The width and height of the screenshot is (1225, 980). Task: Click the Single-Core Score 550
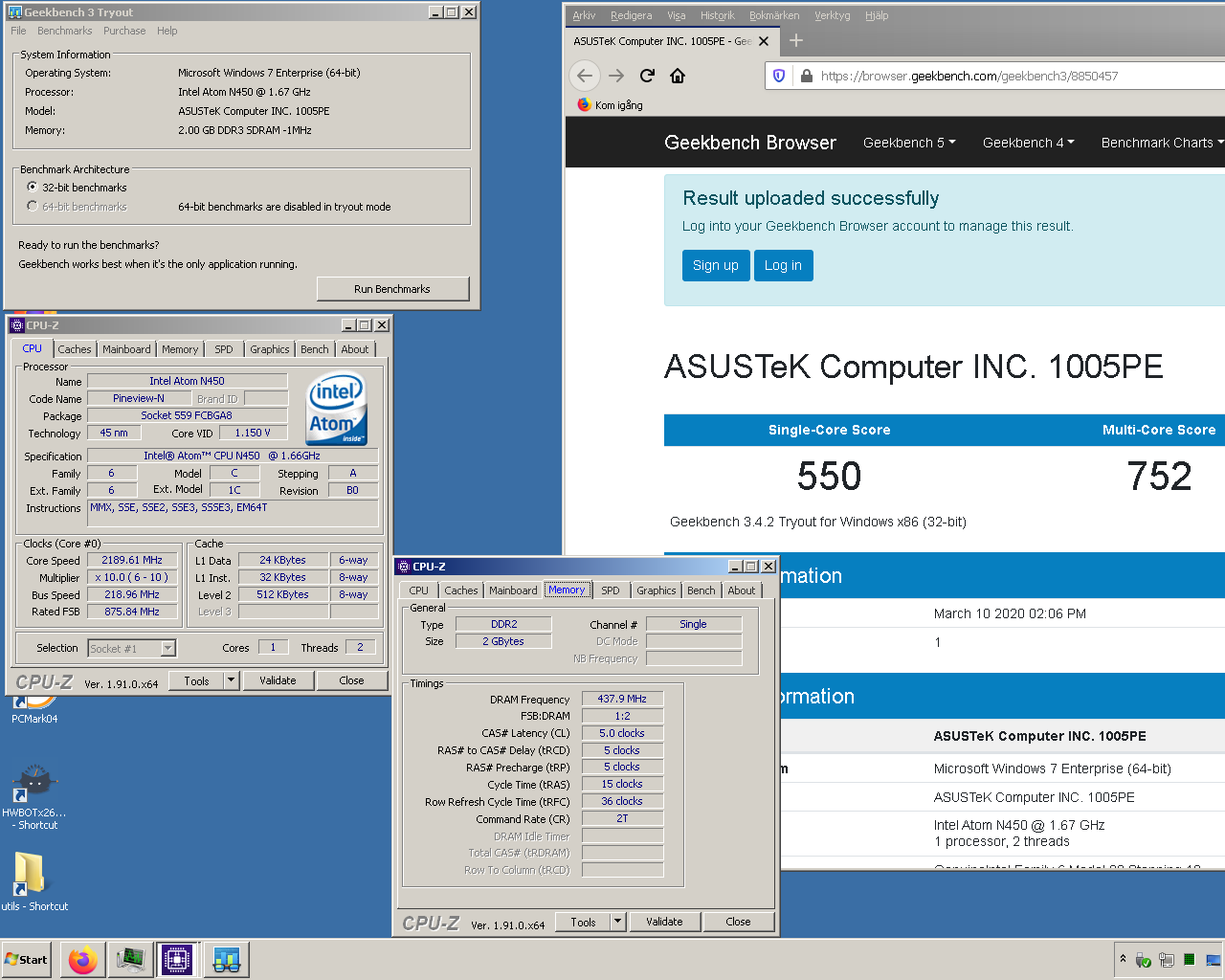tap(830, 476)
